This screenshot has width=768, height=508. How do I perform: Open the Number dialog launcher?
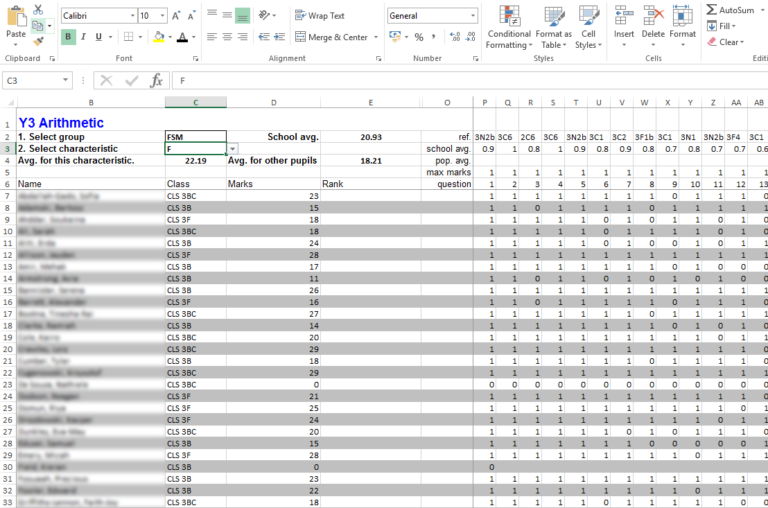[475, 58]
